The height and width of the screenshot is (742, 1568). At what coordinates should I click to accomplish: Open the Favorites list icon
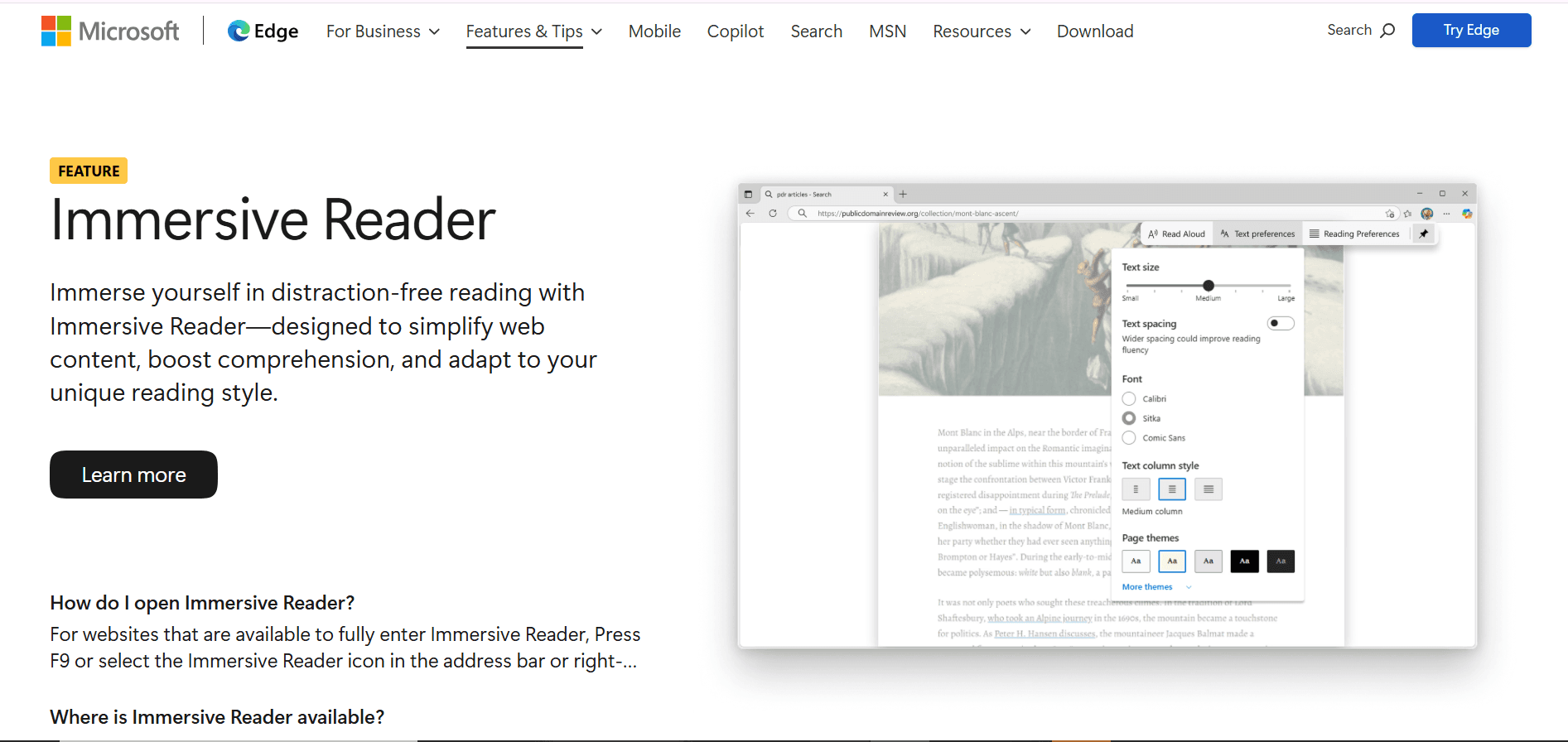pos(1407,214)
